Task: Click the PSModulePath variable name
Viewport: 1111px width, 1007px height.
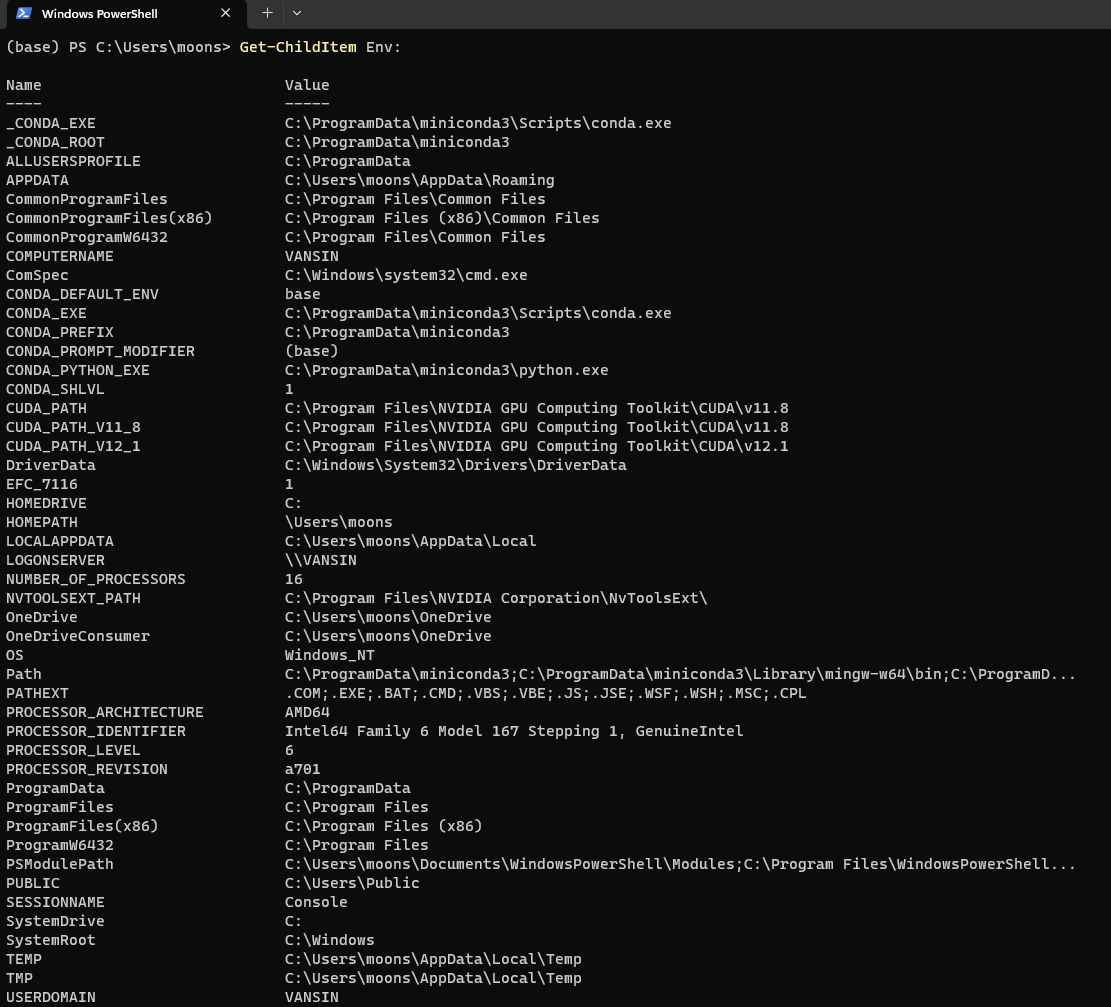Action: coord(60,864)
